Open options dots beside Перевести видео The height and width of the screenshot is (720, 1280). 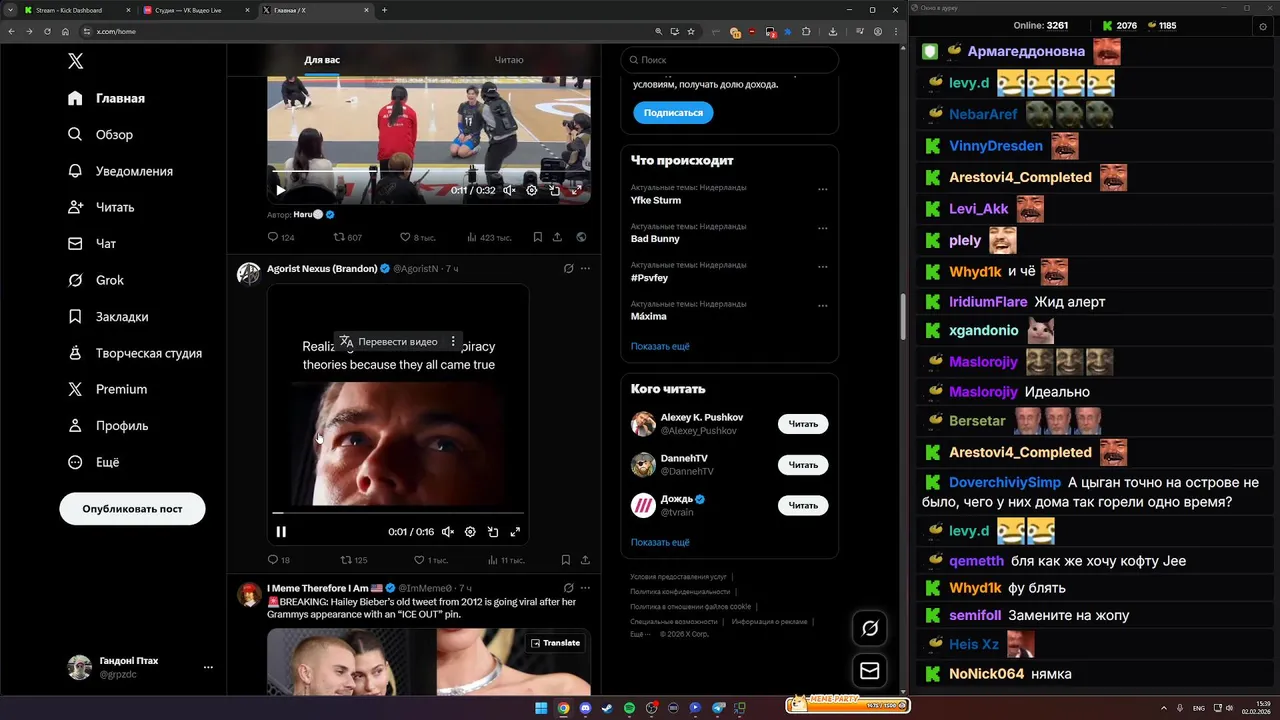pos(453,341)
